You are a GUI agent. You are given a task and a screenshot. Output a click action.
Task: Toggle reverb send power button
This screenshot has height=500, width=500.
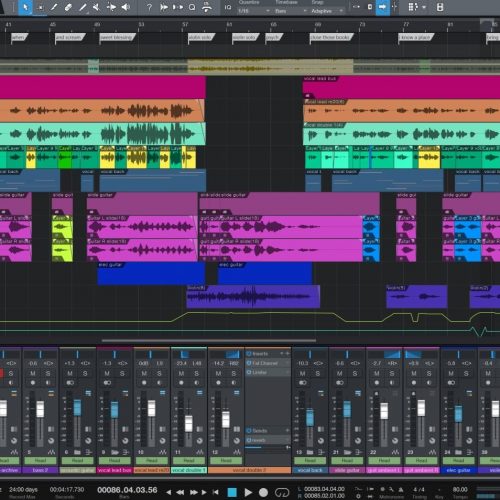coord(249,440)
